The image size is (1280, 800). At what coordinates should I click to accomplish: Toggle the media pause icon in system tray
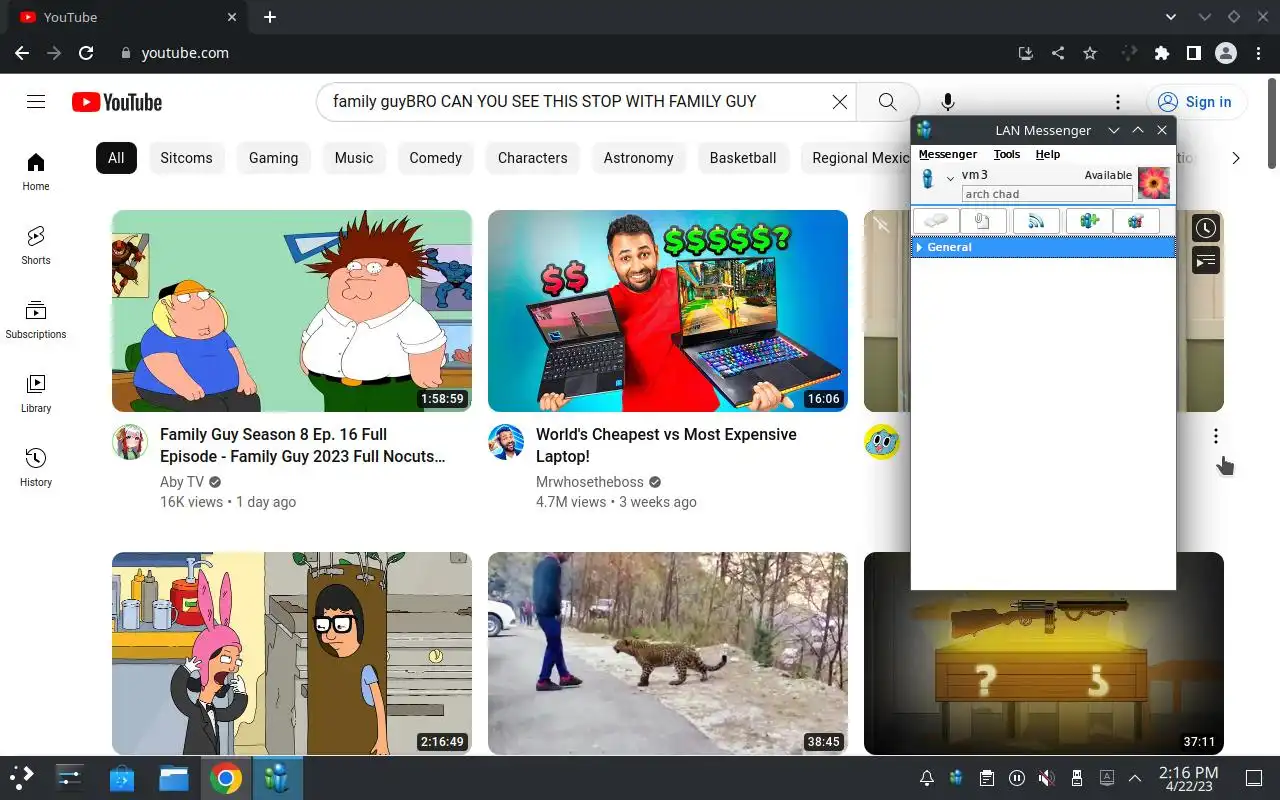tap(1017, 778)
